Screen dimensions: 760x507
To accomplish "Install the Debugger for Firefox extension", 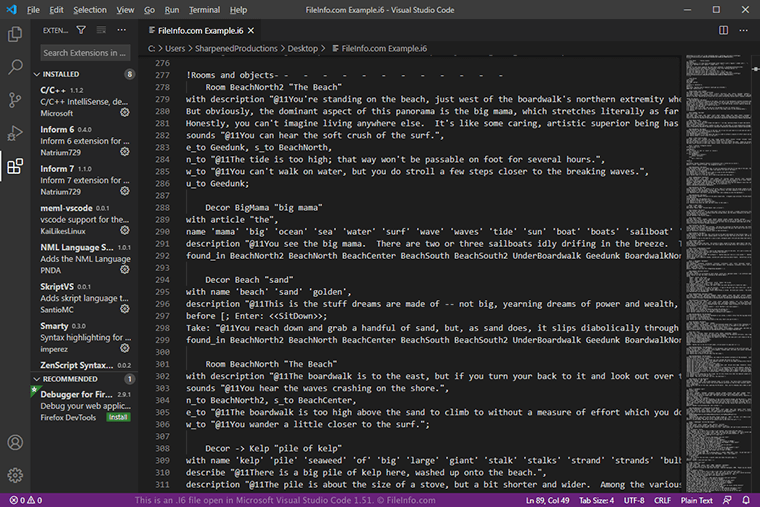I will click(x=118, y=416).
